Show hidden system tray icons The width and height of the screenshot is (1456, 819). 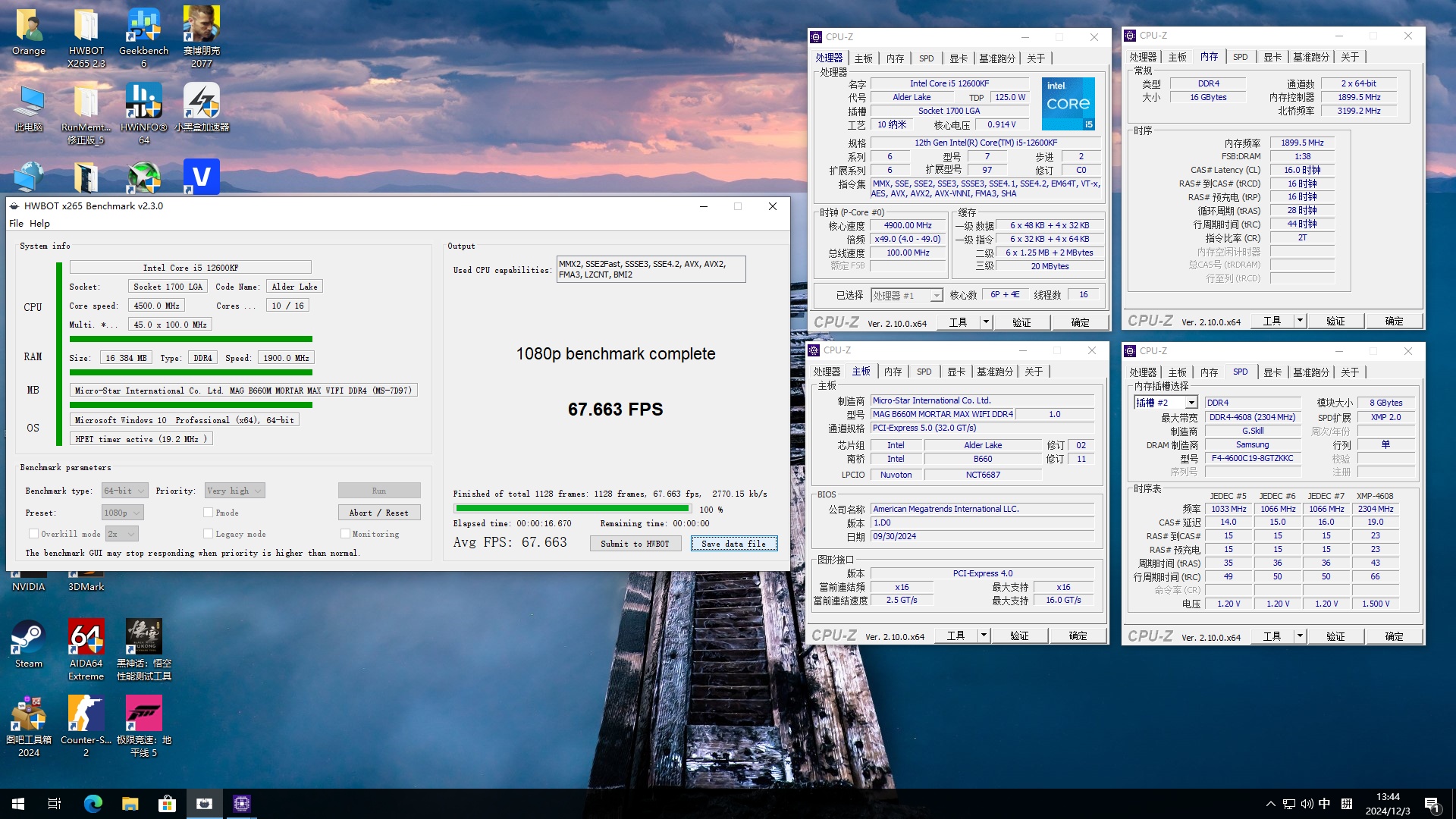pos(1270,804)
